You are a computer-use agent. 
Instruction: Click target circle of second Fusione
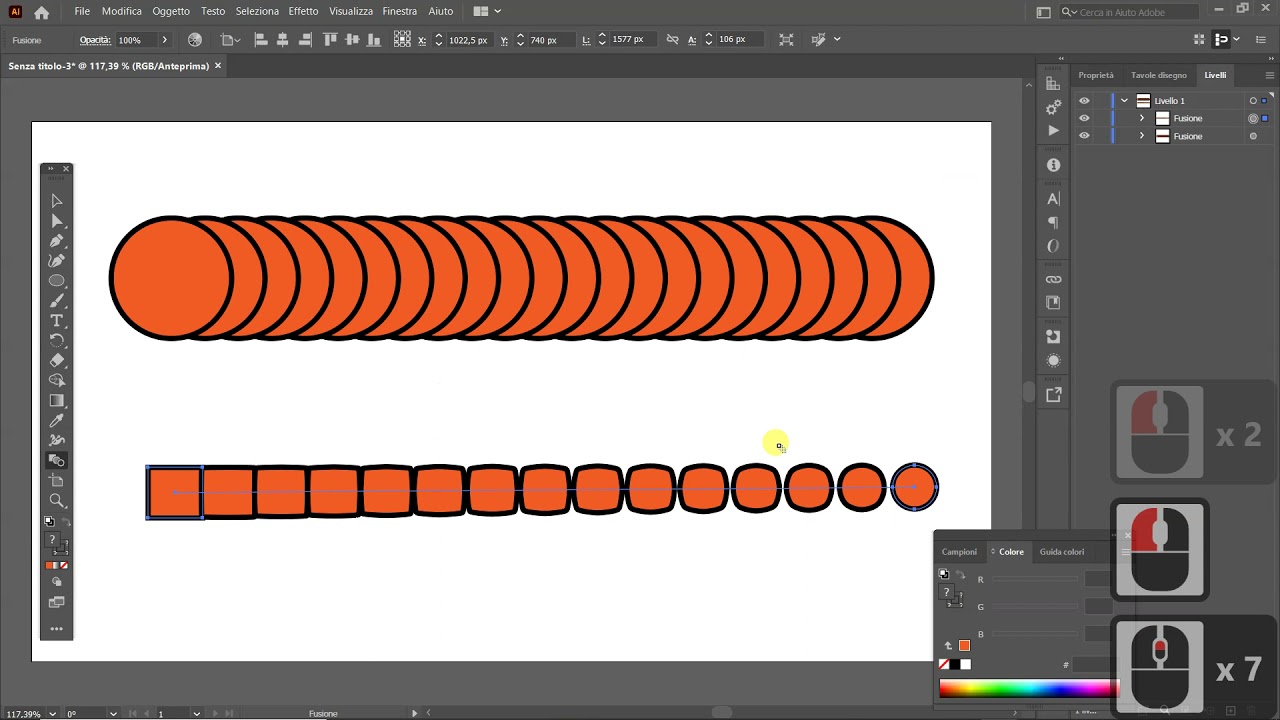pos(1253,136)
